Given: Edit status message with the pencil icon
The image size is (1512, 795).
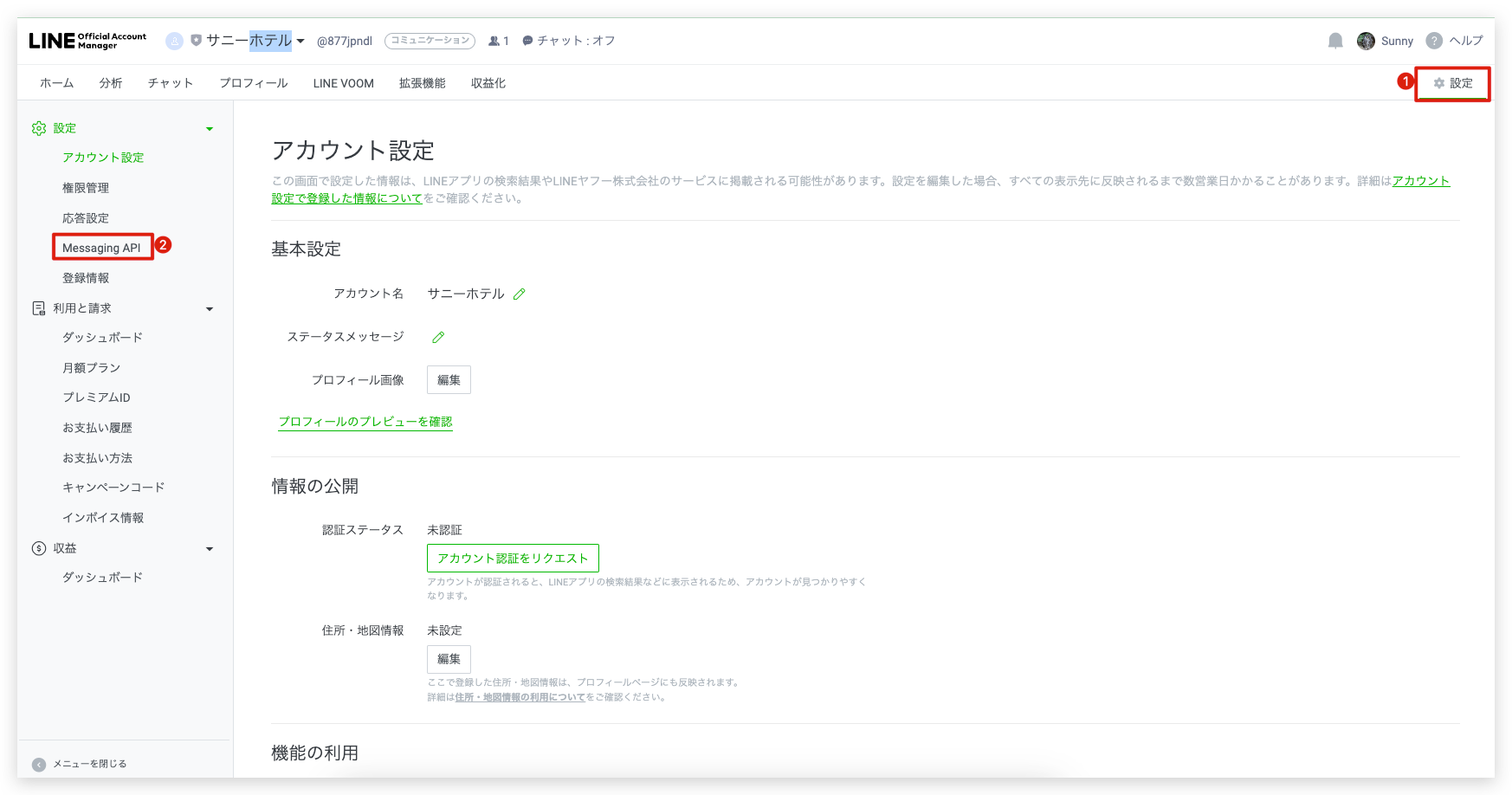Looking at the screenshot, I should 438,337.
